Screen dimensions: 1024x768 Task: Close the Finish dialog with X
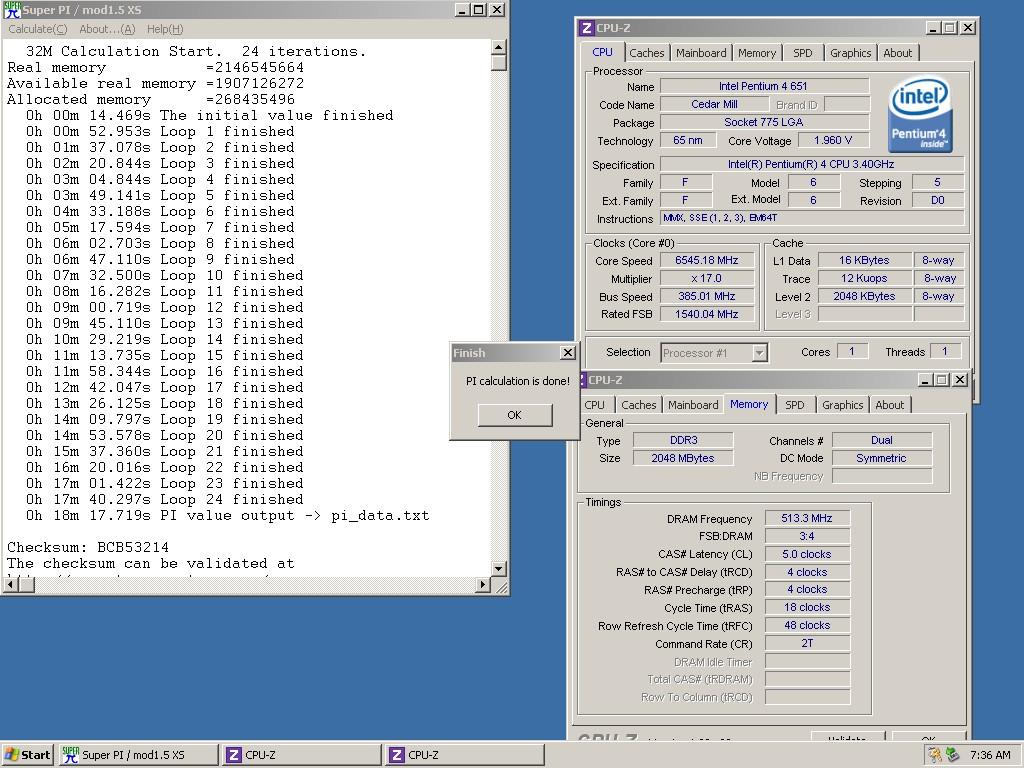(x=568, y=353)
